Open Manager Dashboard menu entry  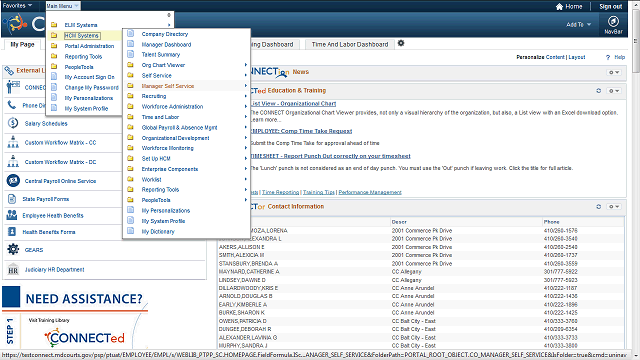coord(166,44)
